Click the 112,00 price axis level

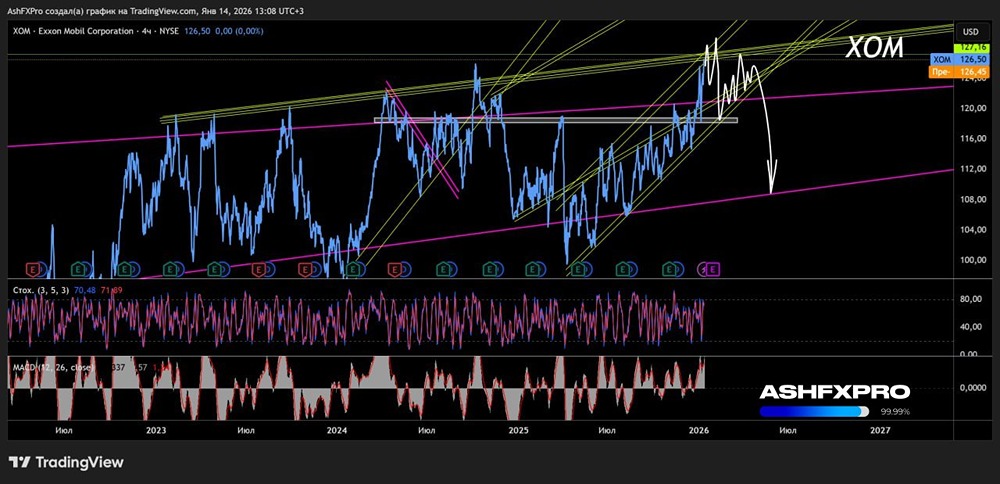click(x=973, y=169)
